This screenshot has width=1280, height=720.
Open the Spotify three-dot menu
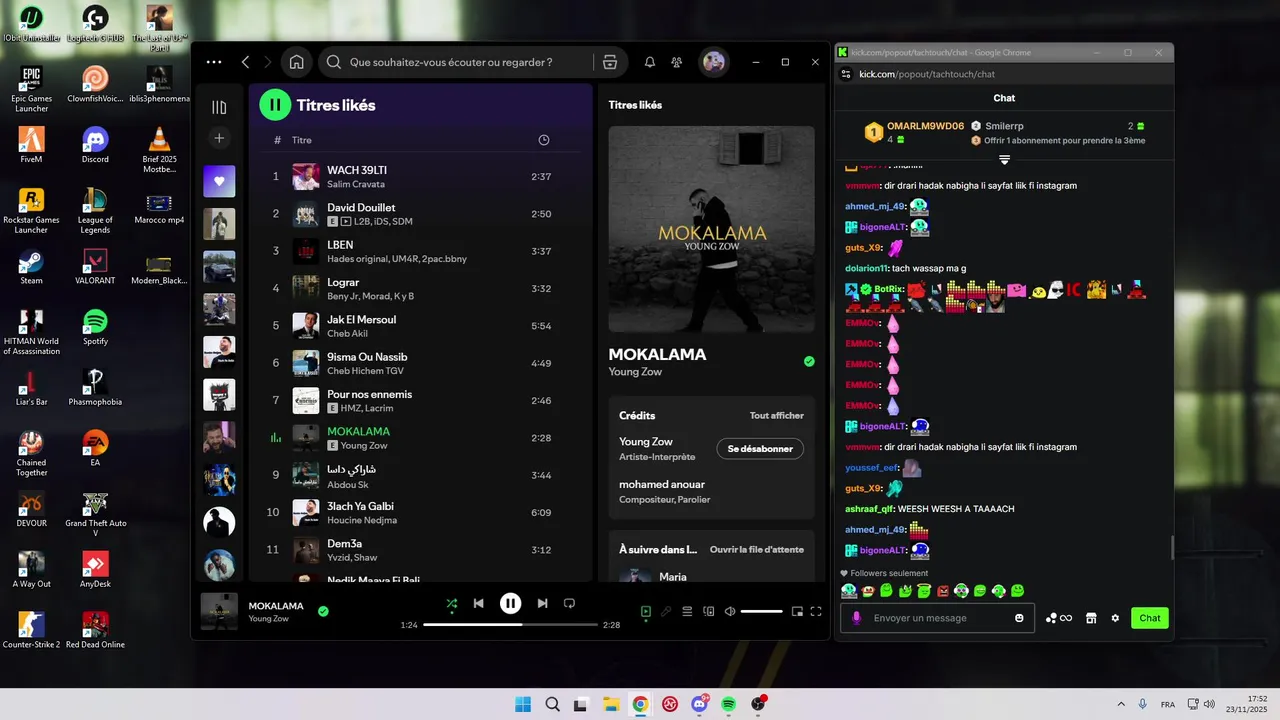click(214, 62)
